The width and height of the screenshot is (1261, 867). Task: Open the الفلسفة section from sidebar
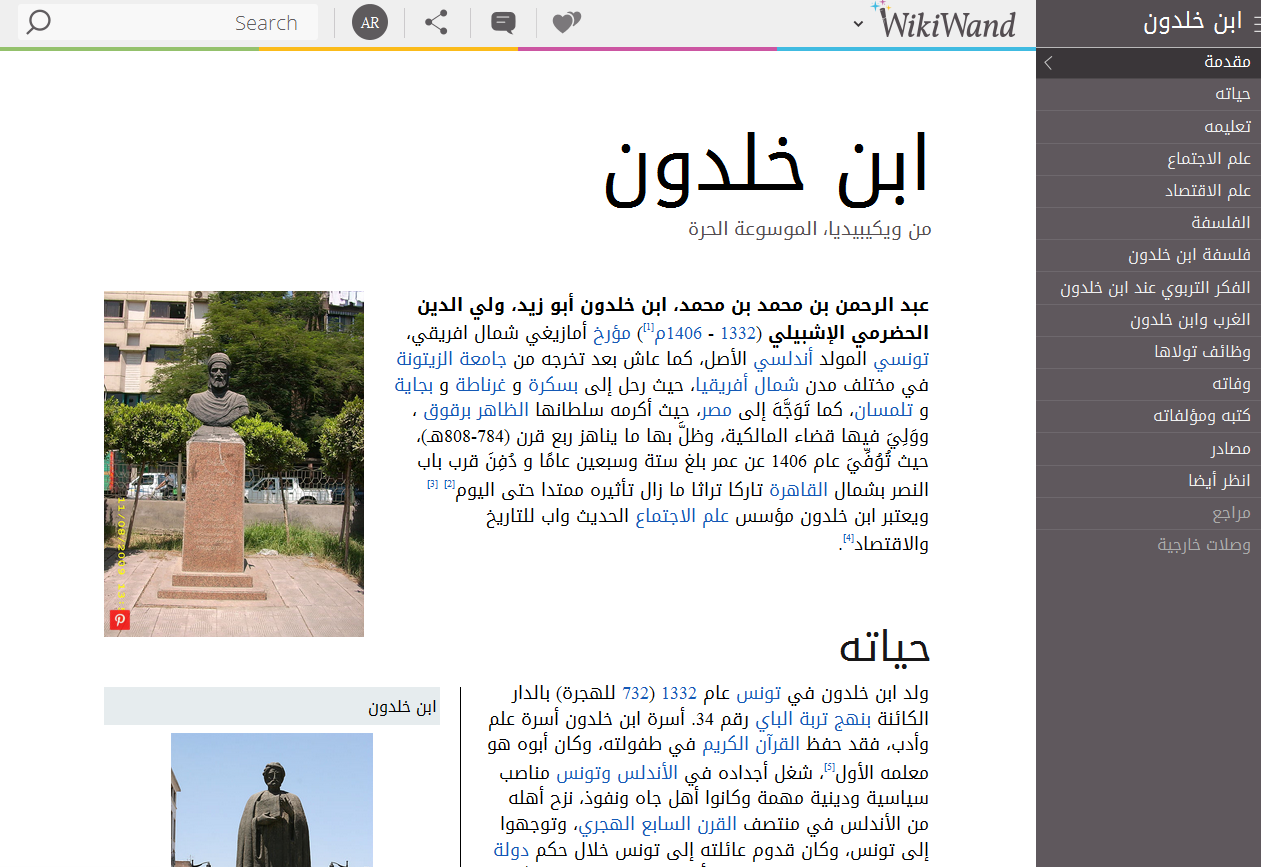(1221, 223)
